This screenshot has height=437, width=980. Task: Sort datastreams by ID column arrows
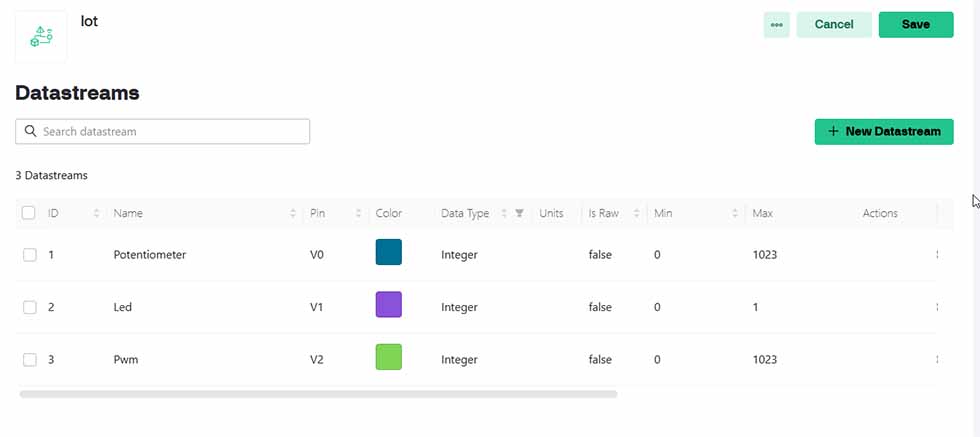tap(96, 213)
